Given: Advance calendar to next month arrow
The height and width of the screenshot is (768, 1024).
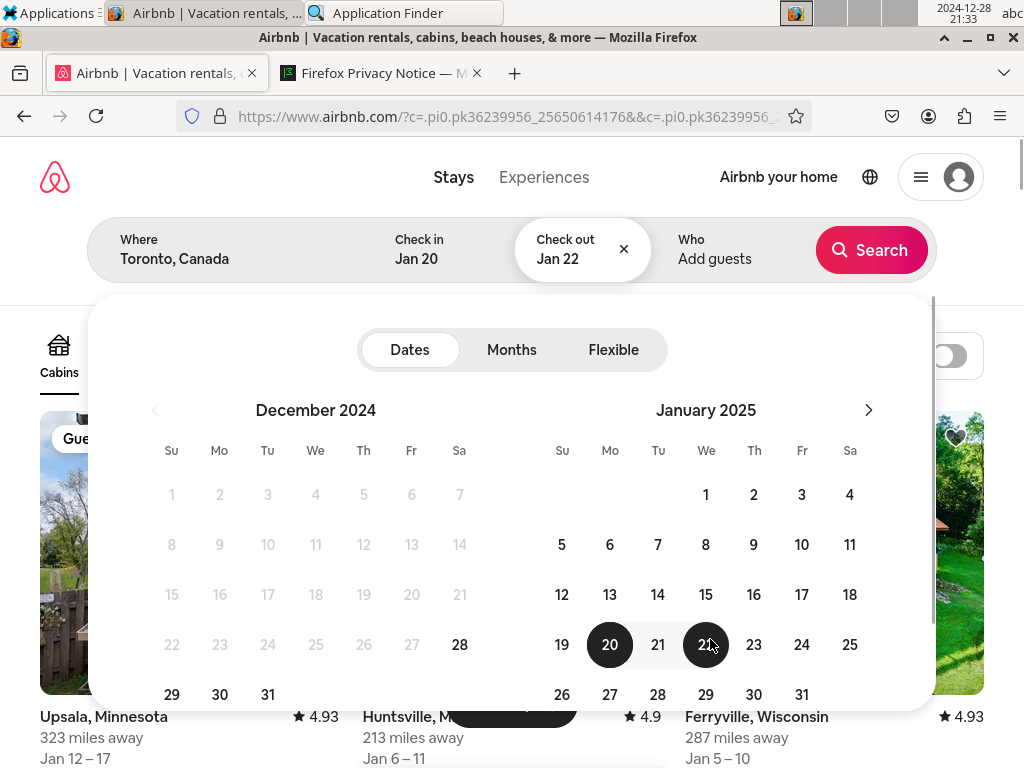Looking at the screenshot, I should click(x=868, y=410).
